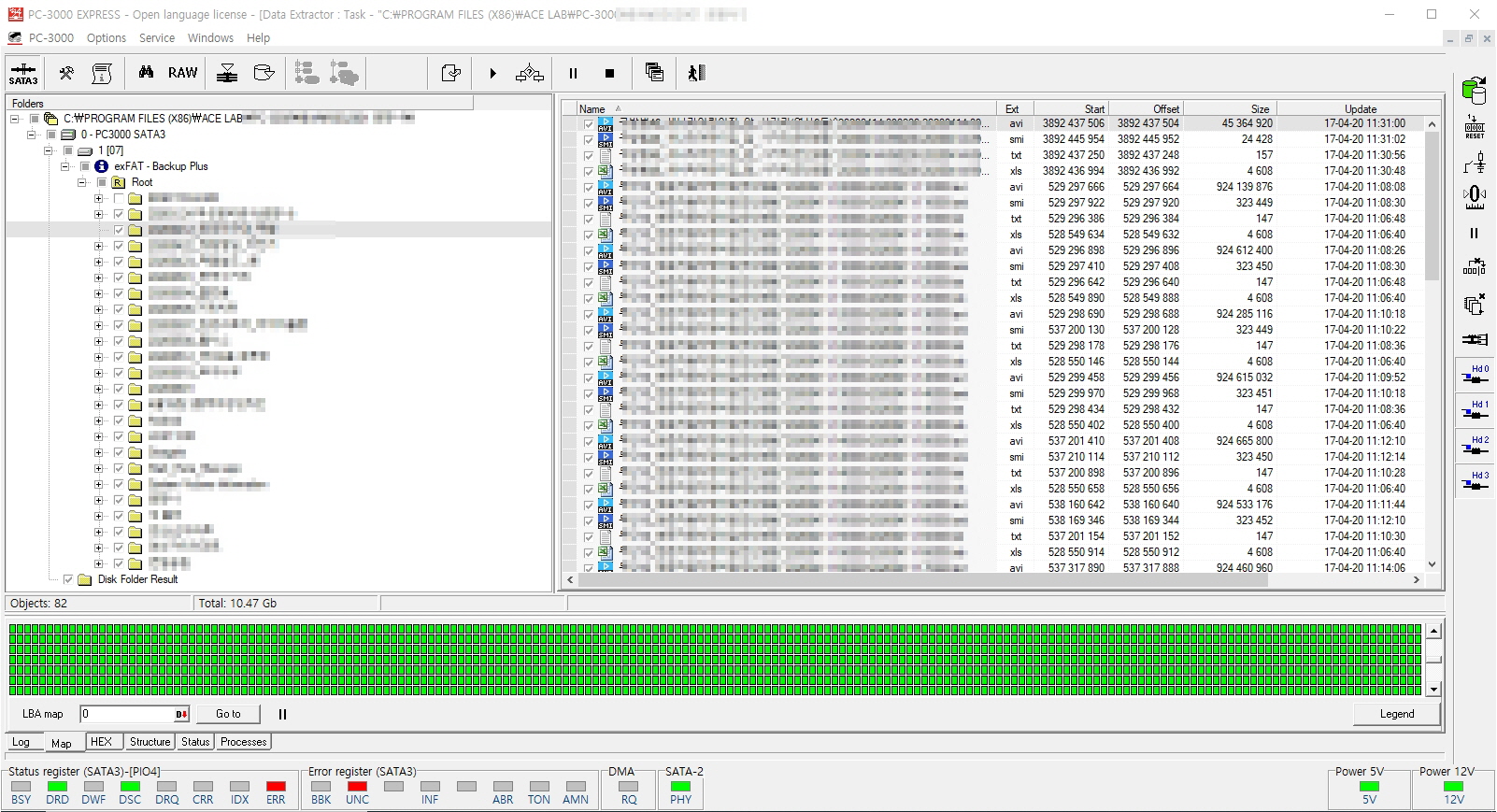The width and height of the screenshot is (1497, 812).
Task: Collapse the 0 - PC3000 SATA3 node
Action: point(32,135)
